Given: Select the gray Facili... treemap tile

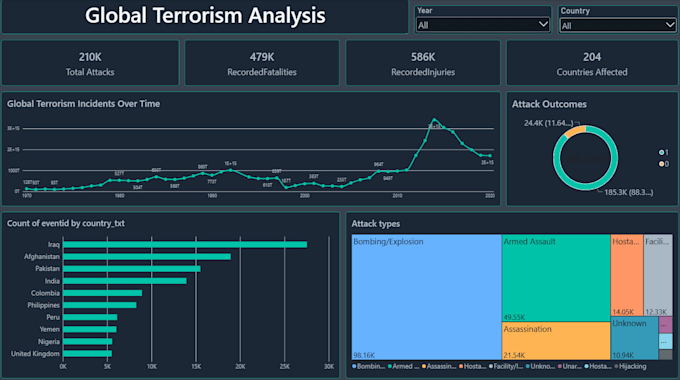Looking at the screenshot, I should [658, 275].
